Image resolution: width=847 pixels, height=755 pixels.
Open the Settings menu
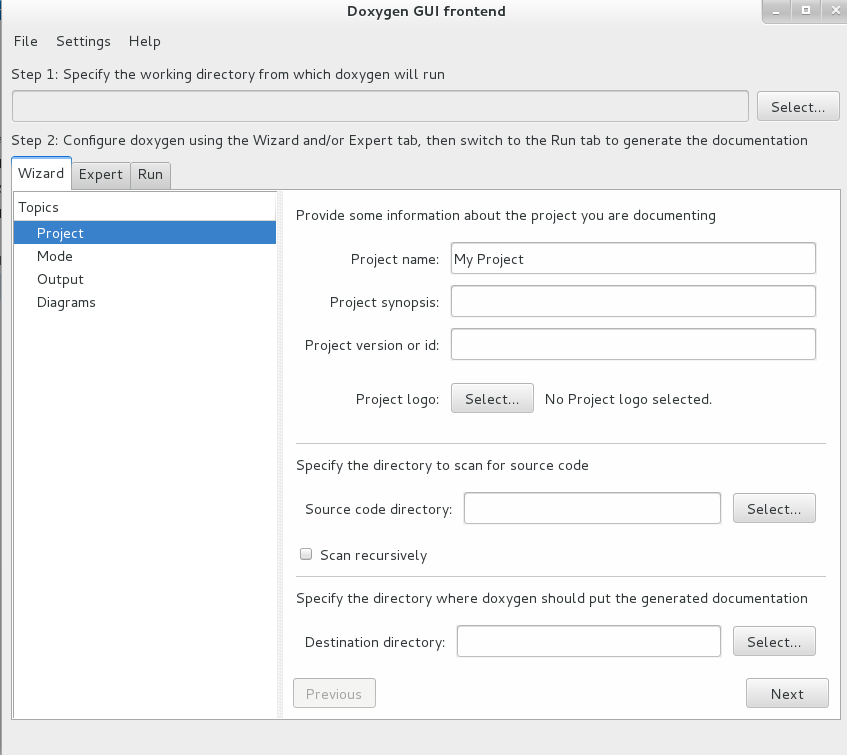coord(83,42)
